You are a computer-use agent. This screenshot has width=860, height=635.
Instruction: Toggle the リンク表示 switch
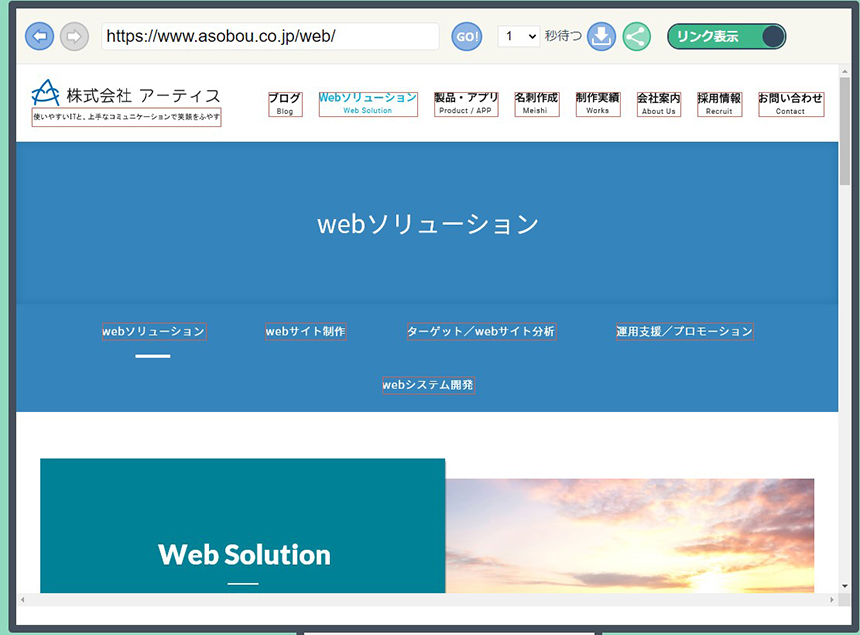726,37
